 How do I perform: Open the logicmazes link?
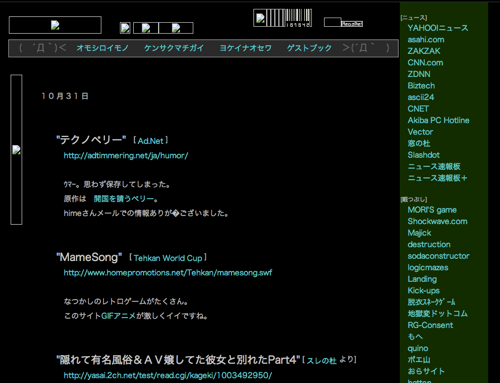point(428,268)
